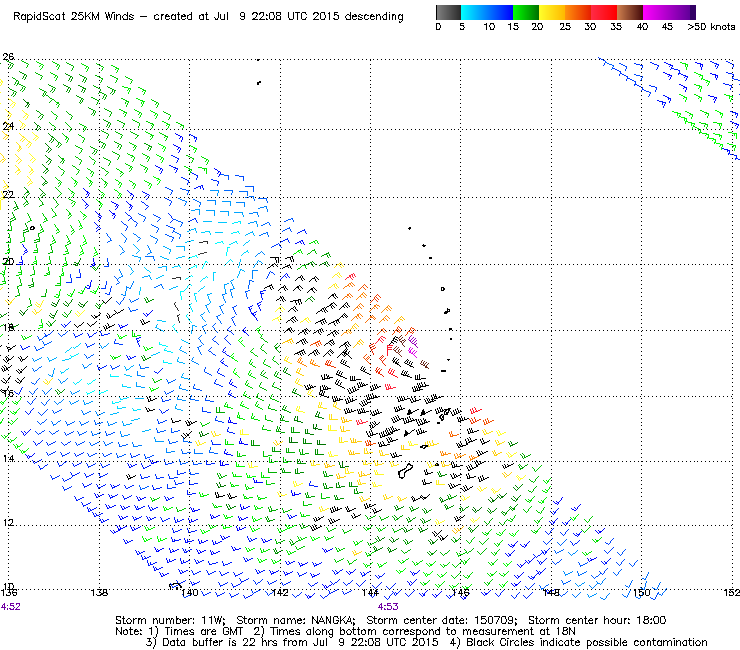
Task: Click the legend number 40
Action: [642, 27]
